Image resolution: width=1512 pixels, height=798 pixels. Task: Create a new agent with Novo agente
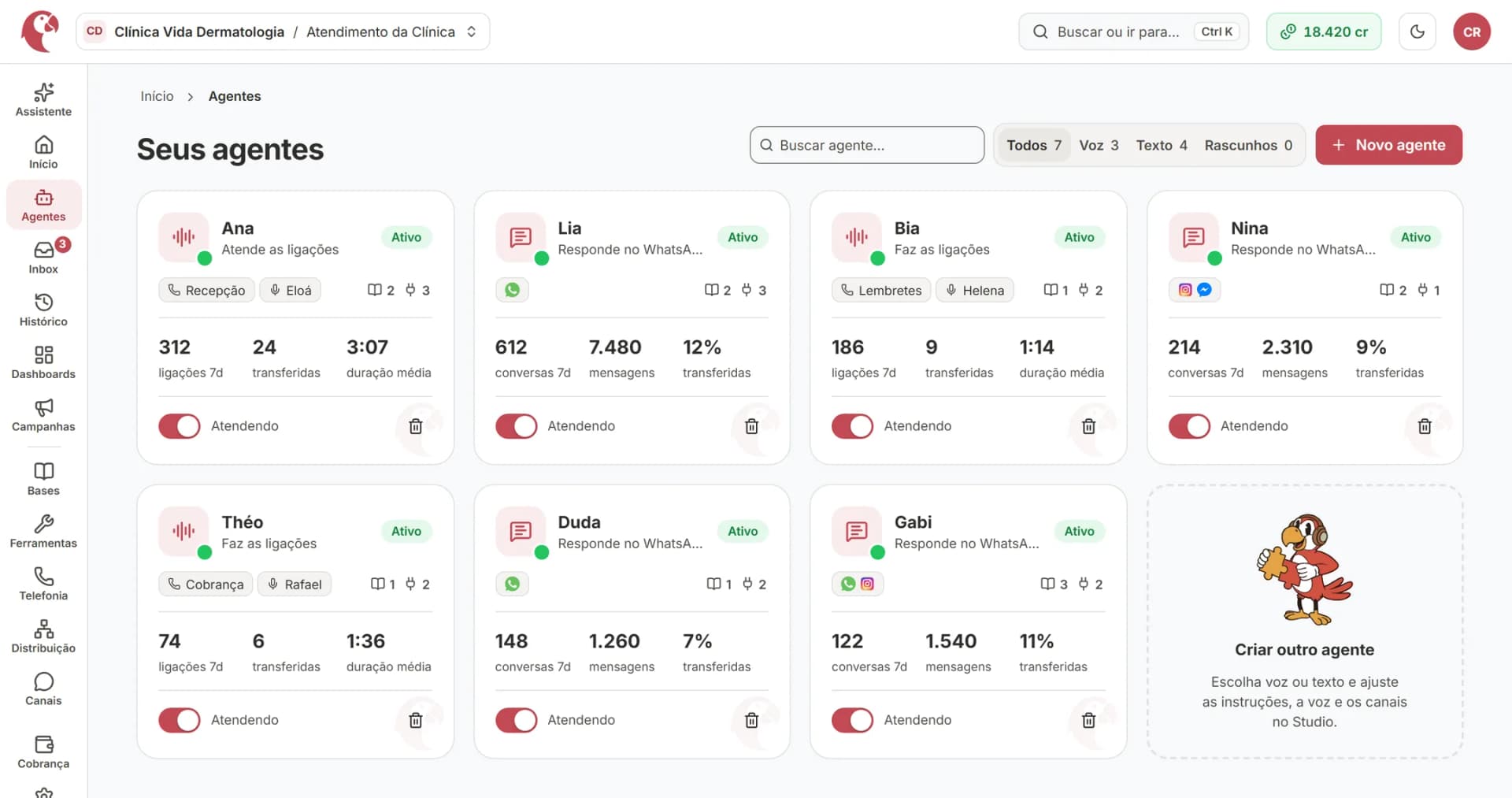point(1388,145)
